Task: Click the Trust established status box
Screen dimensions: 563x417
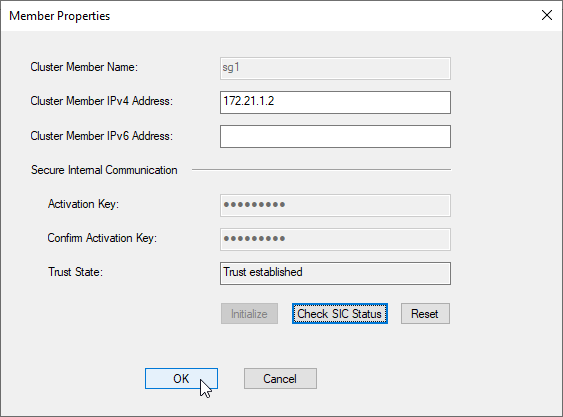Action: 335,273
